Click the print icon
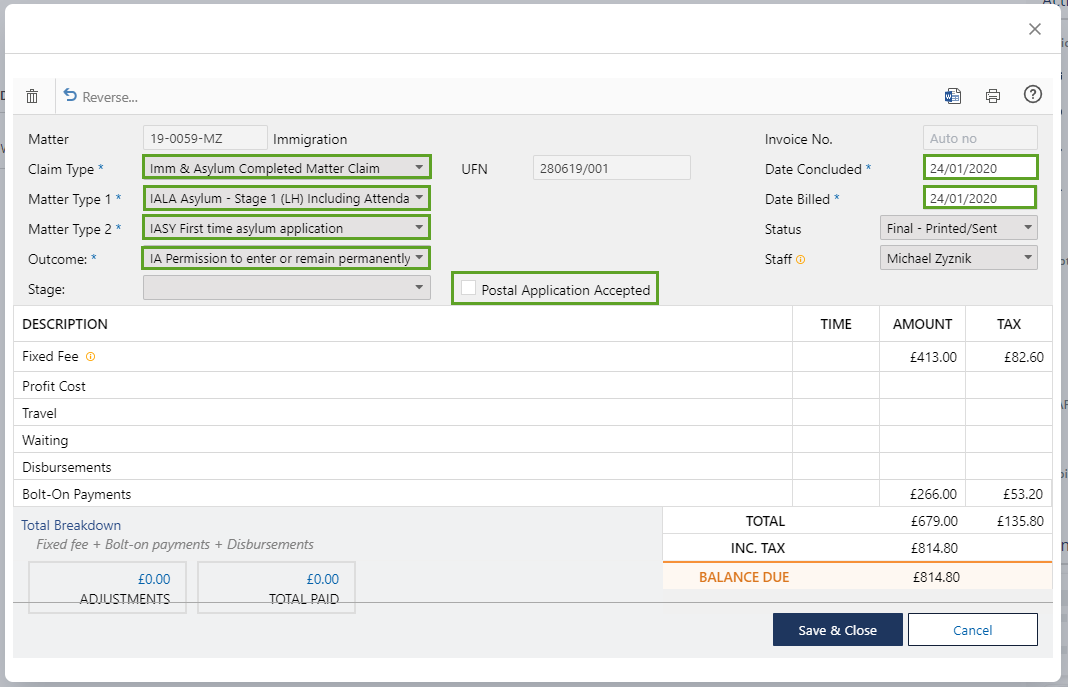The width and height of the screenshot is (1068, 687). pyautogui.click(x=993, y=96)
